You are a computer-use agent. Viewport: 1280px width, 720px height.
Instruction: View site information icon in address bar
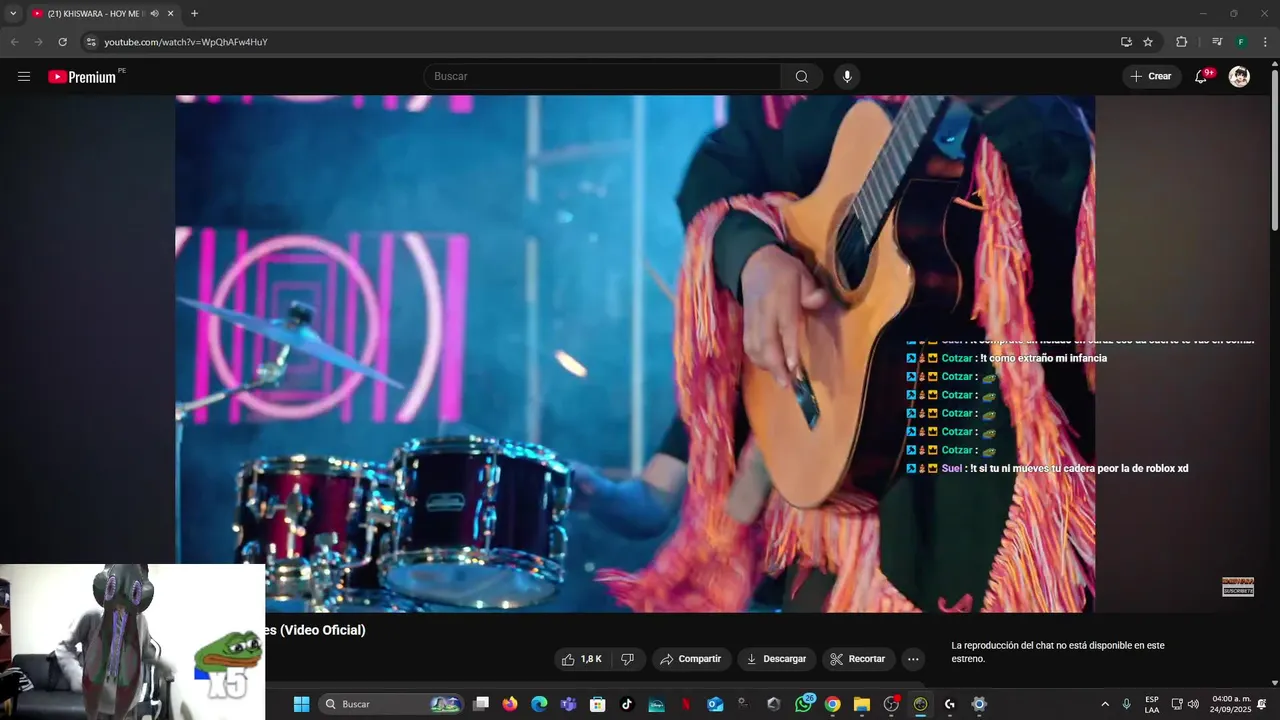pyautogui.click(x=90, y=42)
